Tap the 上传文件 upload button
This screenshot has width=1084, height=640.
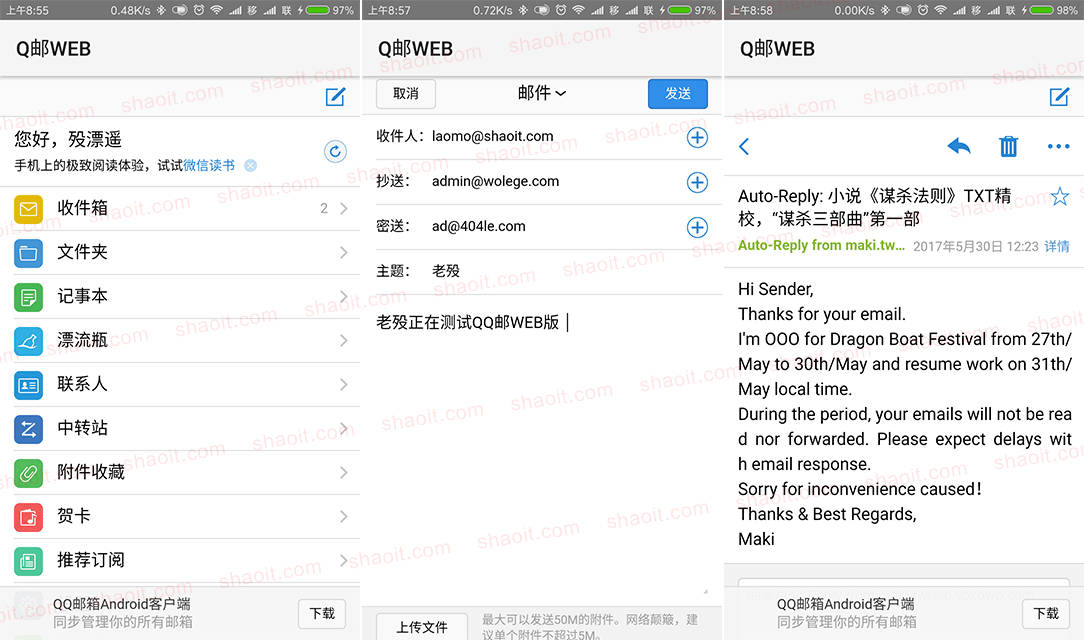(x=422, y=627)
